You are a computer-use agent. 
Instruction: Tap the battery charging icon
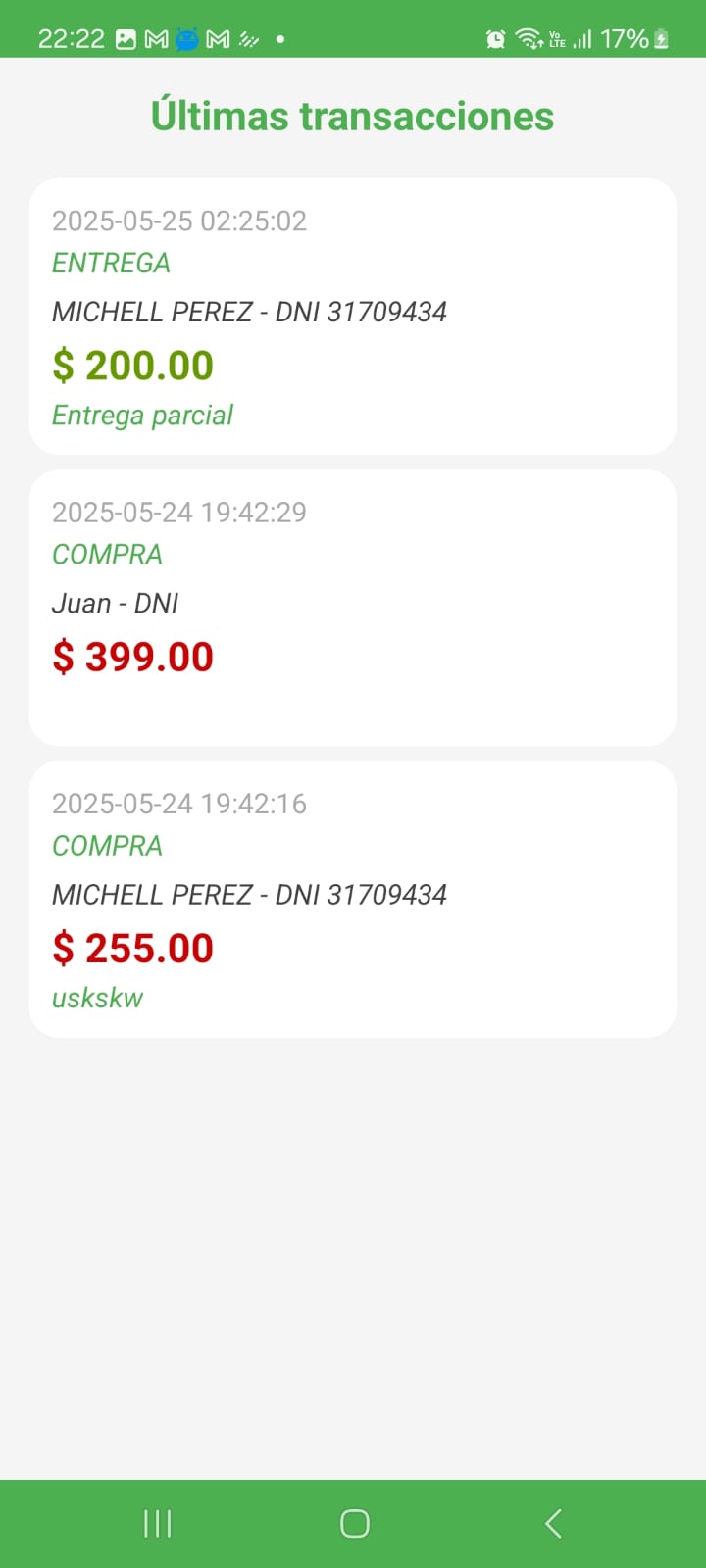pyautogui.click(x=662, y=39)
